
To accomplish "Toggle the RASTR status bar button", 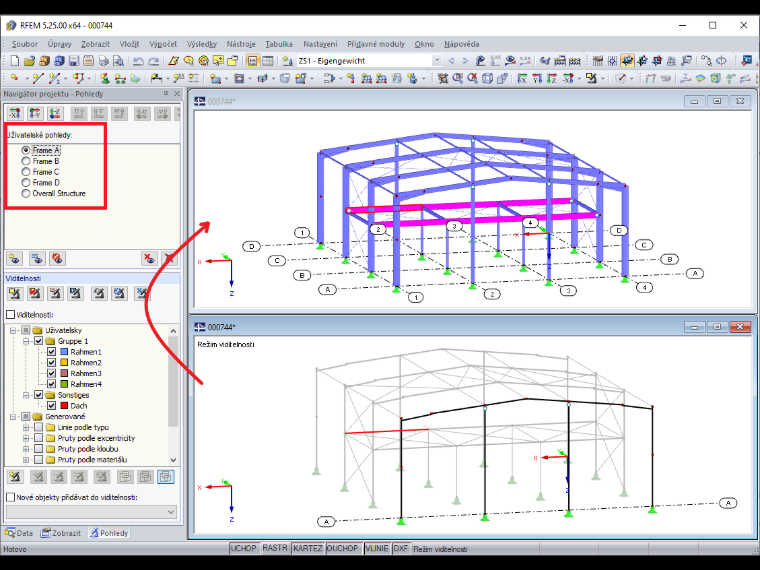I will pos(275,548).
